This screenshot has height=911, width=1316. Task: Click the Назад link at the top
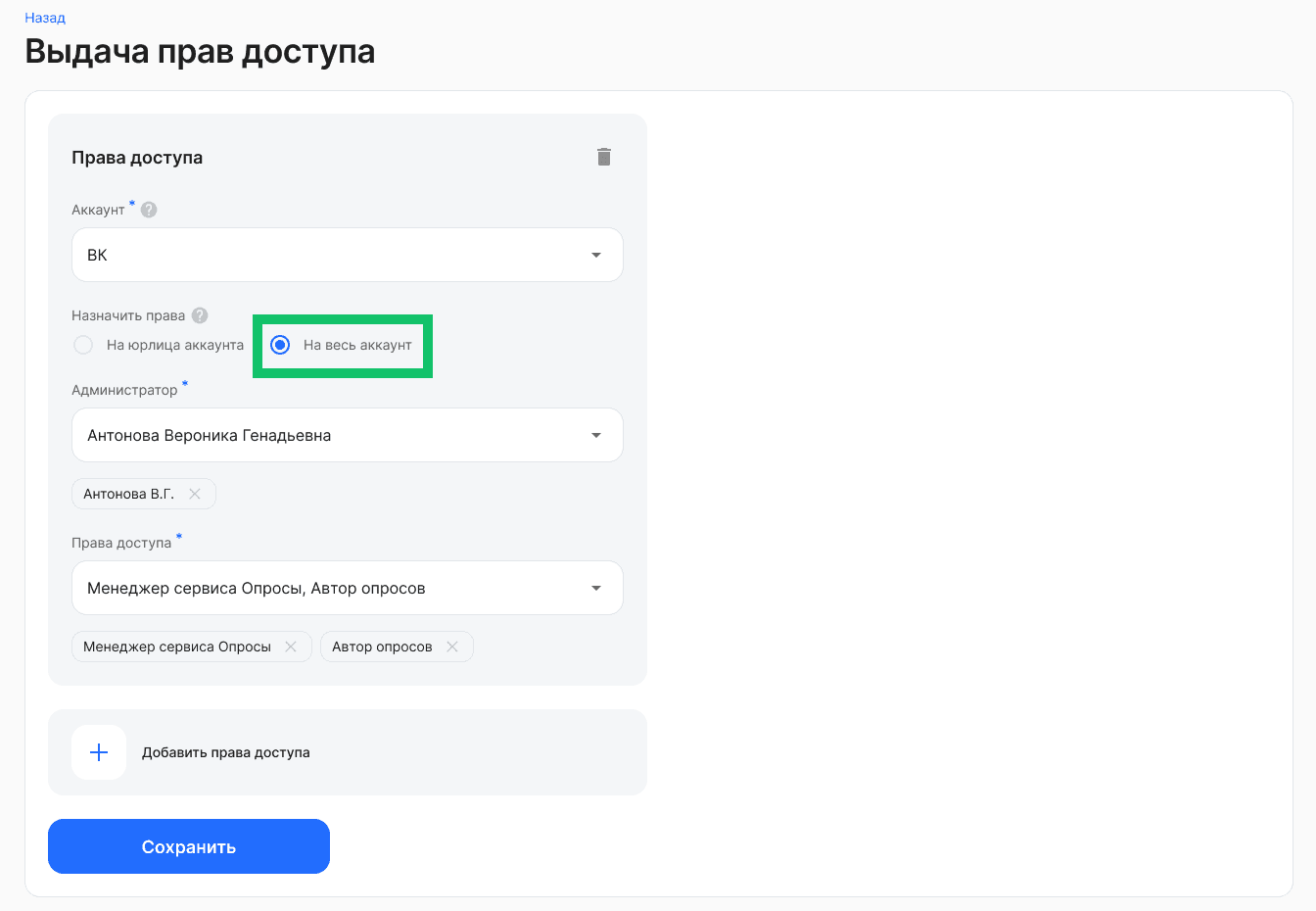coord(42,17)
